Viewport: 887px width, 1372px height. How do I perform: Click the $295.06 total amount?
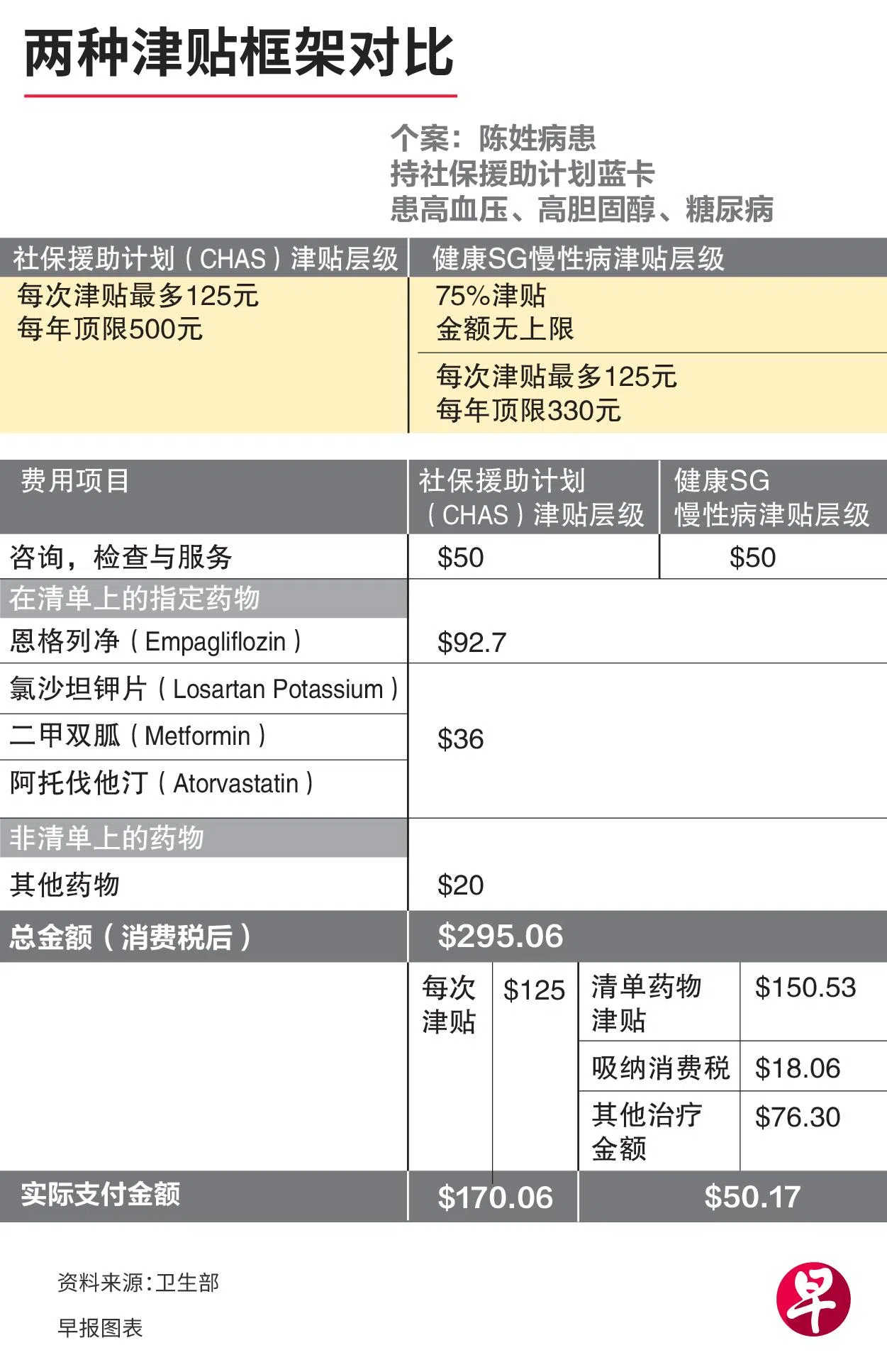pos(500,936)
